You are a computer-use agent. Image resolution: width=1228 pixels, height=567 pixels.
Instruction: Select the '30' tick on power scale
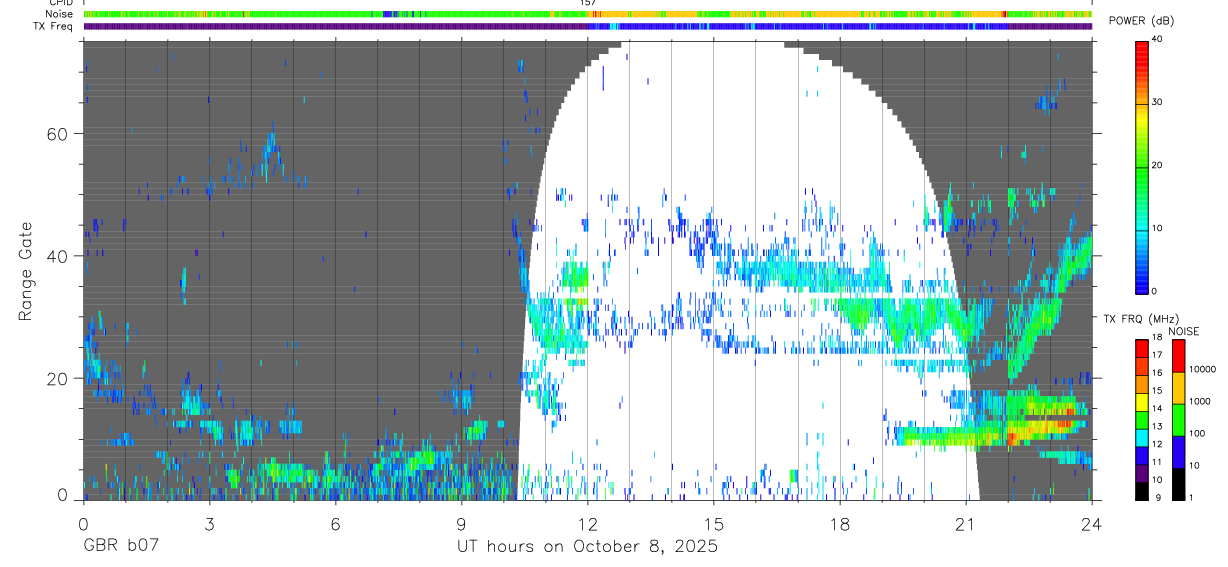point(1159,103)
